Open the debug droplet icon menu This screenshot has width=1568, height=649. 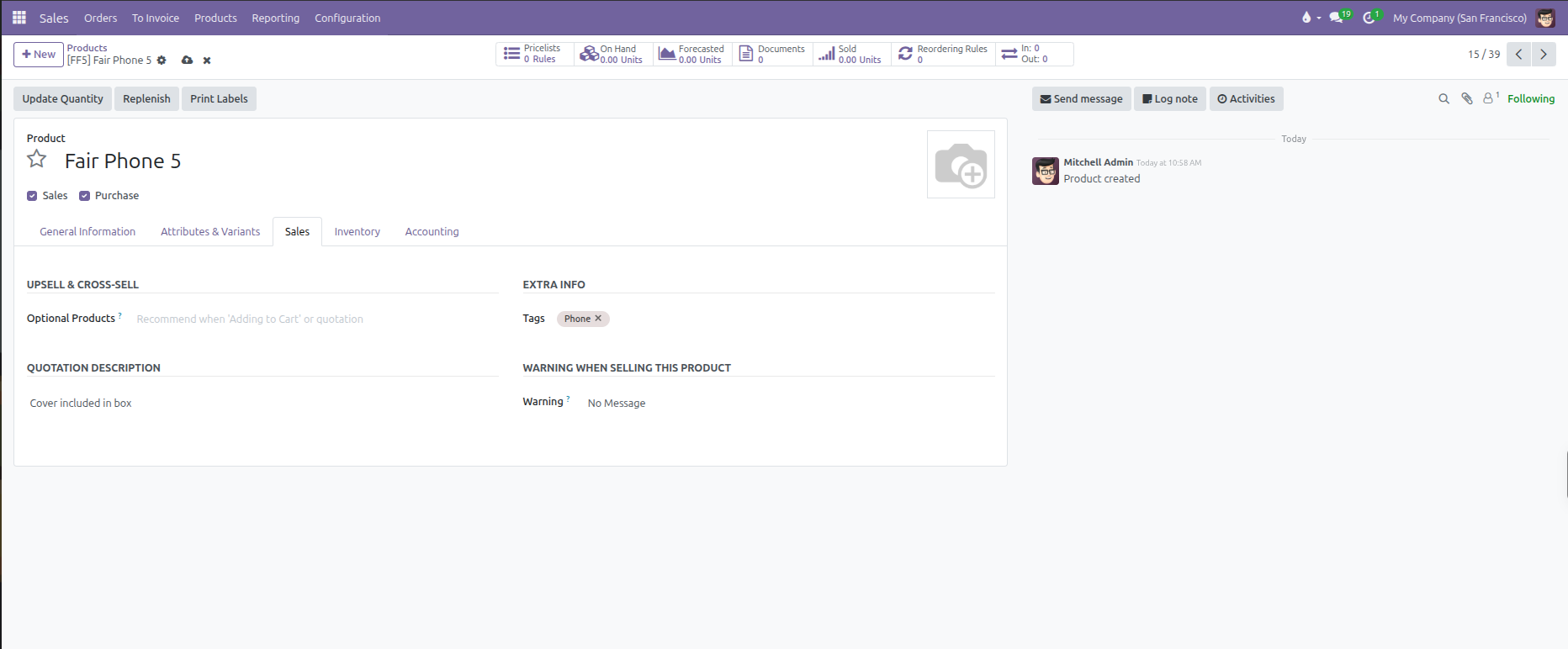click(1311, 18)
